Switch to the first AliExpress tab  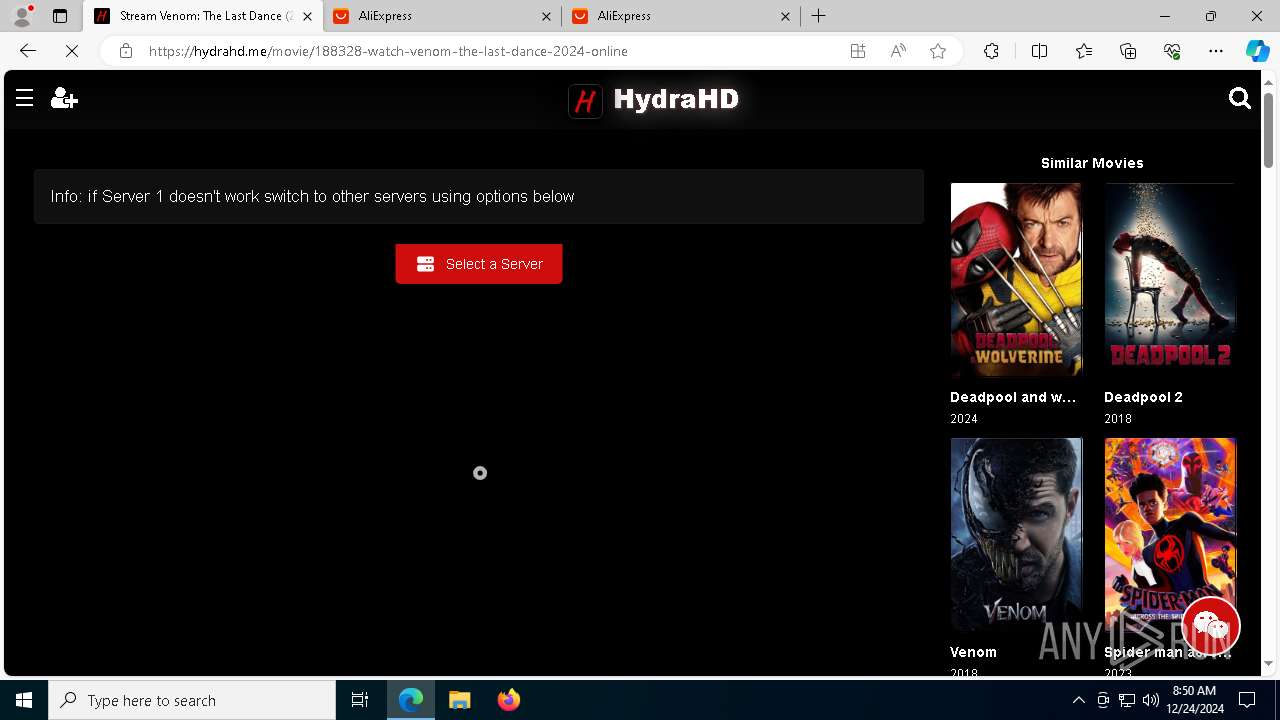click(442, 16)
